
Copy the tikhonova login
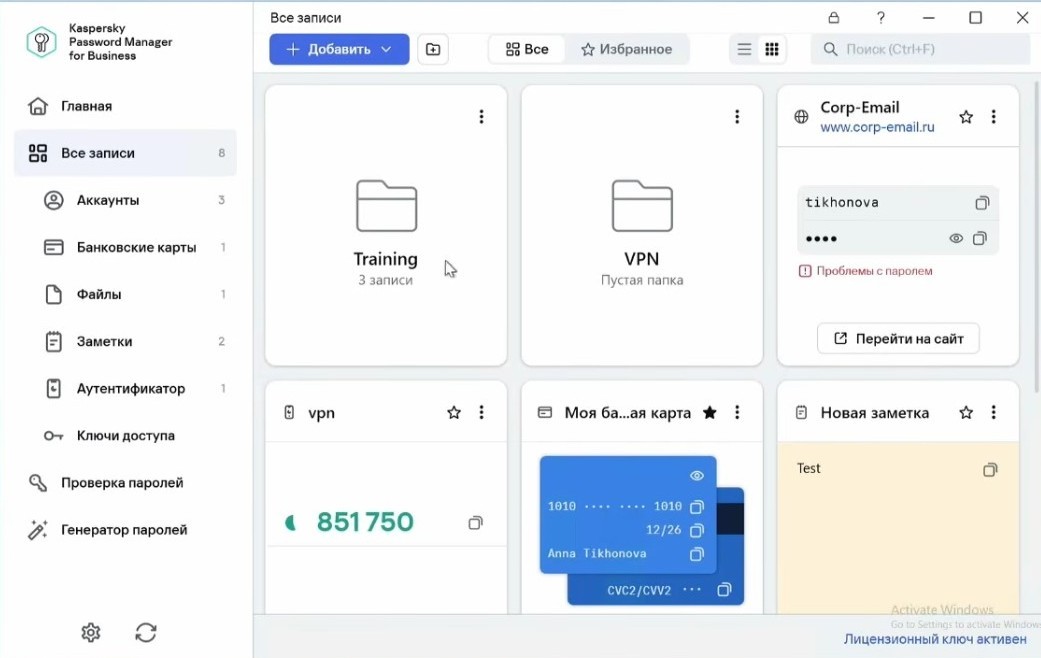(x=982, y=203)
